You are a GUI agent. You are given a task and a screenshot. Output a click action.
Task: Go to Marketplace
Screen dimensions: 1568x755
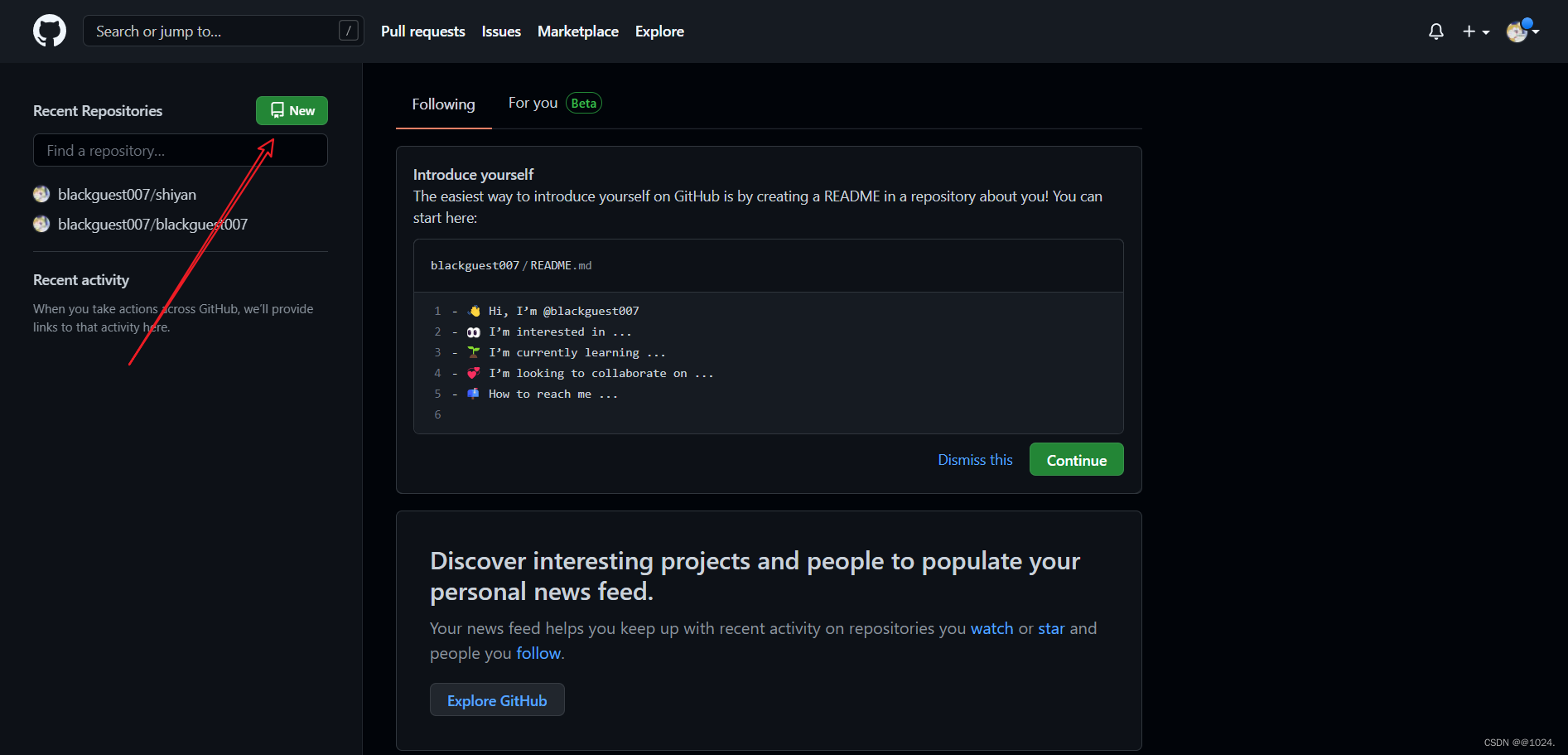[x=578, y=31]
